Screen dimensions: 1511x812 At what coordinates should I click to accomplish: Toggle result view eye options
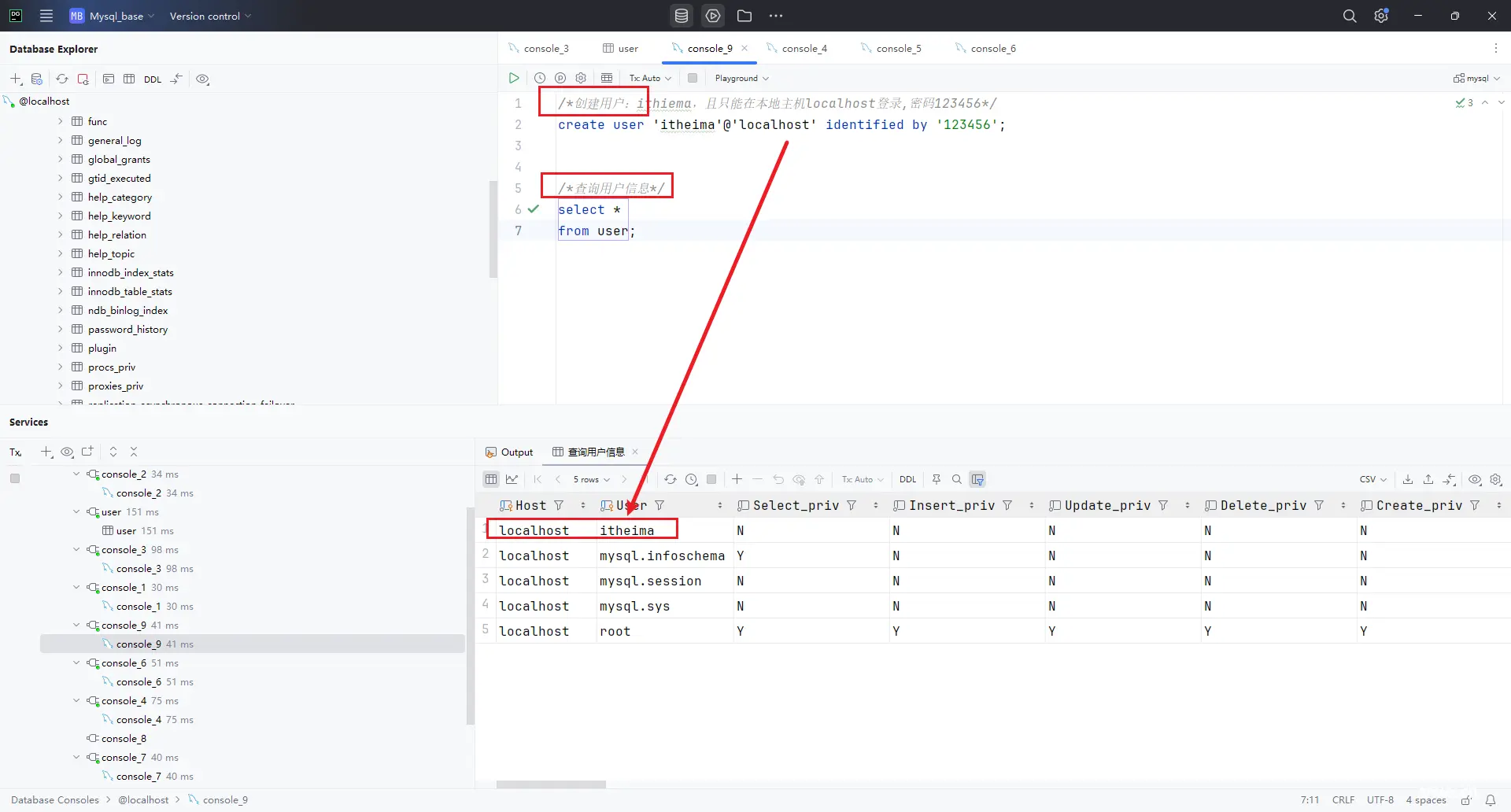point(1476,479)
